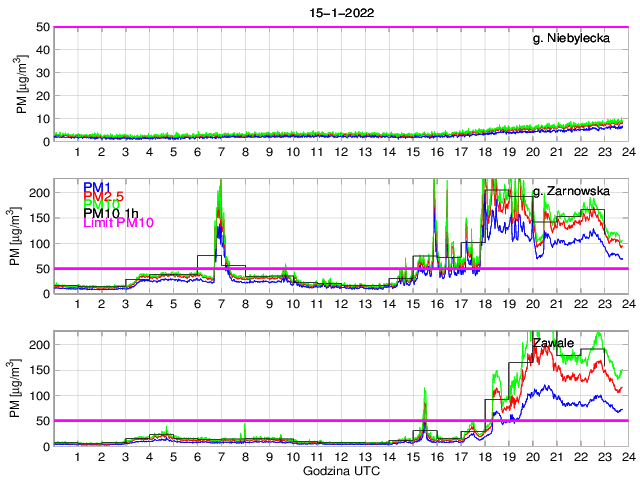This screenshot has height=480, width=640.
Task: Click the blue PM1 legend entry
Action: pos(97,187)
